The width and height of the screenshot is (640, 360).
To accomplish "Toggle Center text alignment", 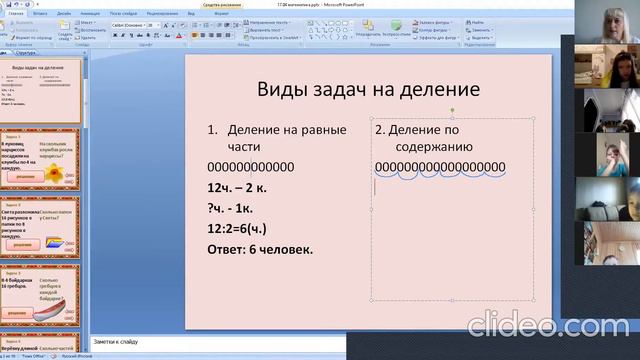I will click(203, 36).
